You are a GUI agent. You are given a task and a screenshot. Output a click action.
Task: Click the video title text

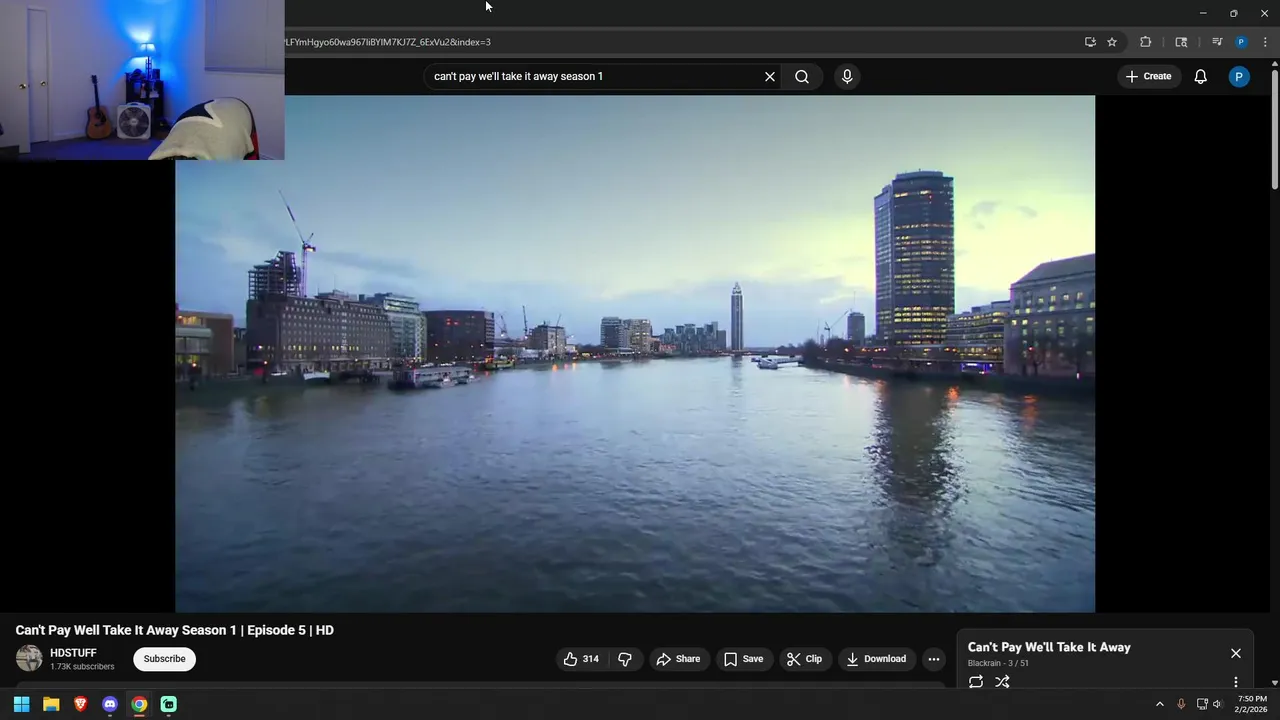coord(175,630)
